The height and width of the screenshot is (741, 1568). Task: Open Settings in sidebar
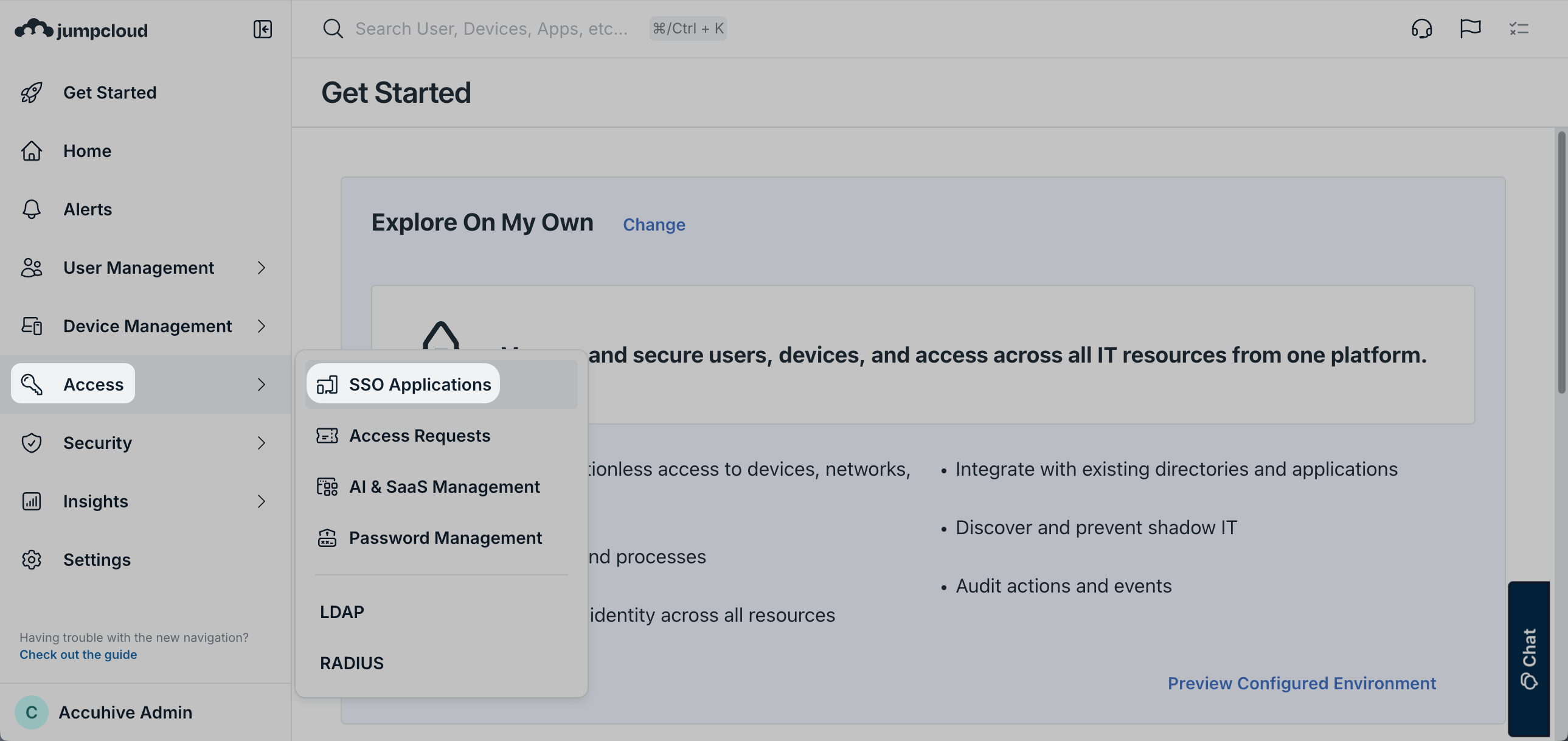[x=145, y=560]
